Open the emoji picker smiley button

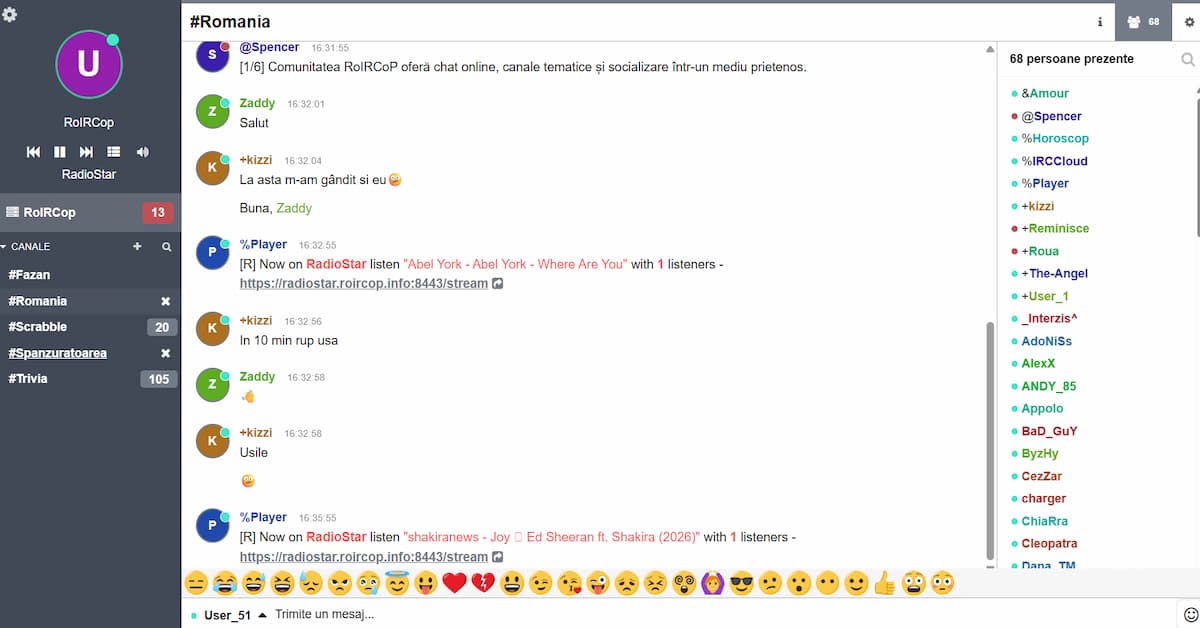pos(1189,614)
